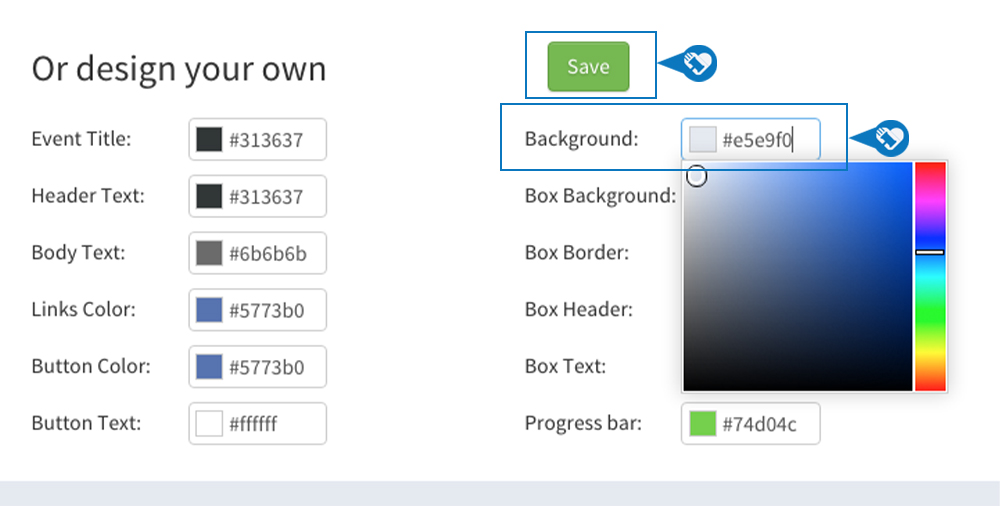This screenshot has height=506, width=1000.
Task: Open the Header Text color swatch
Action: click(x=209, y=196)
